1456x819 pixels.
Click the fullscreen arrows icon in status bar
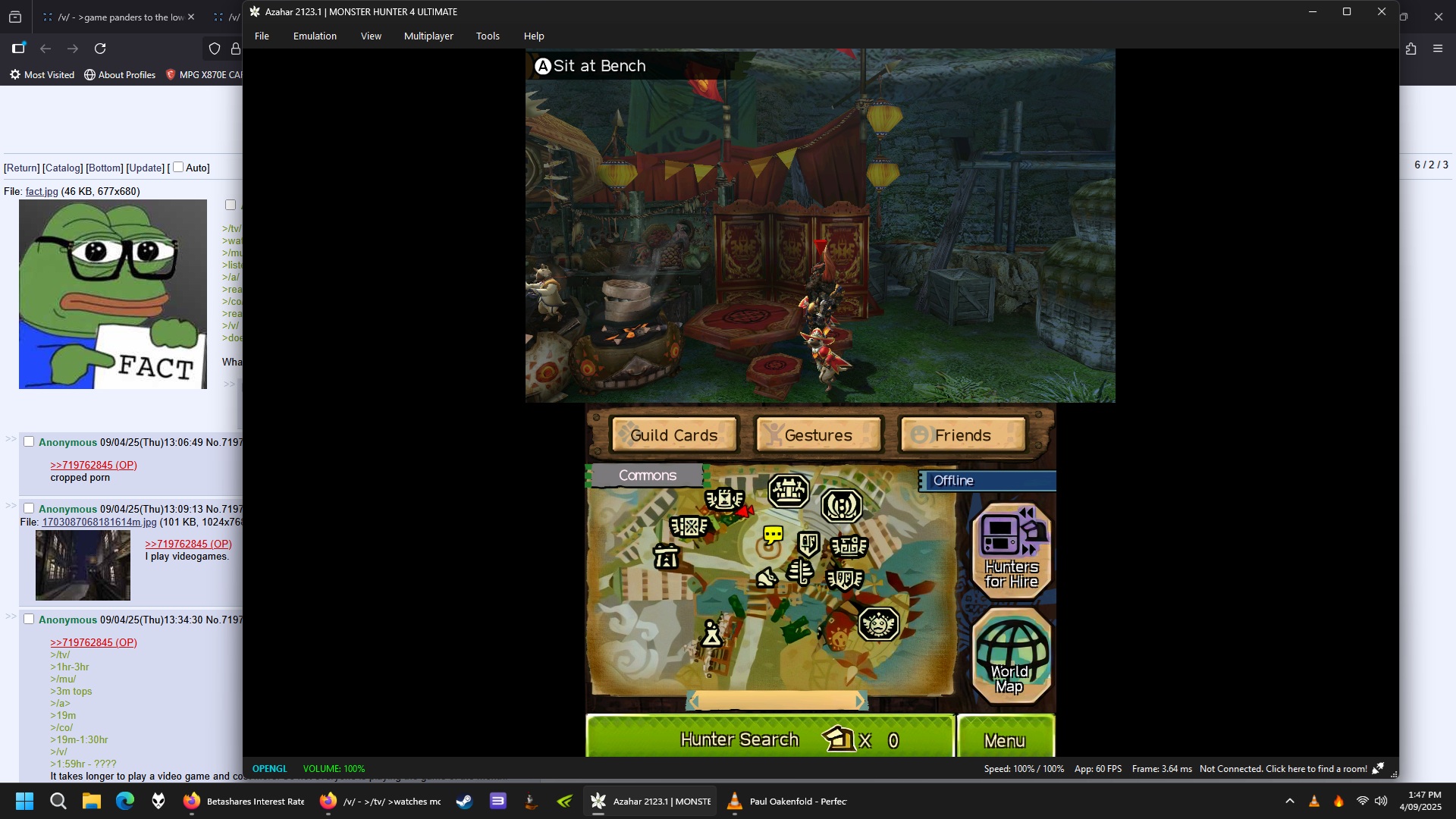[1378, 768]
